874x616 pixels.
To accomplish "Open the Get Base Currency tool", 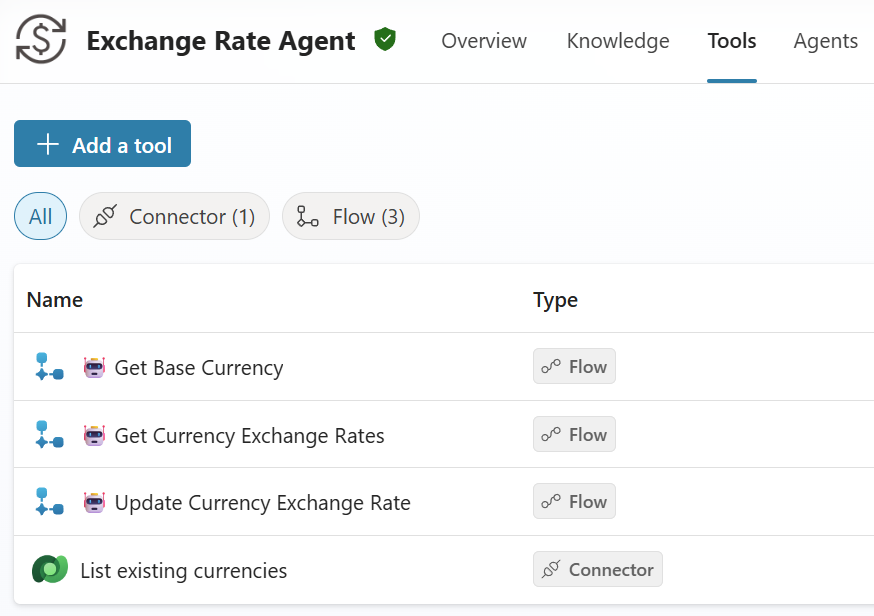I will (199, 368).
